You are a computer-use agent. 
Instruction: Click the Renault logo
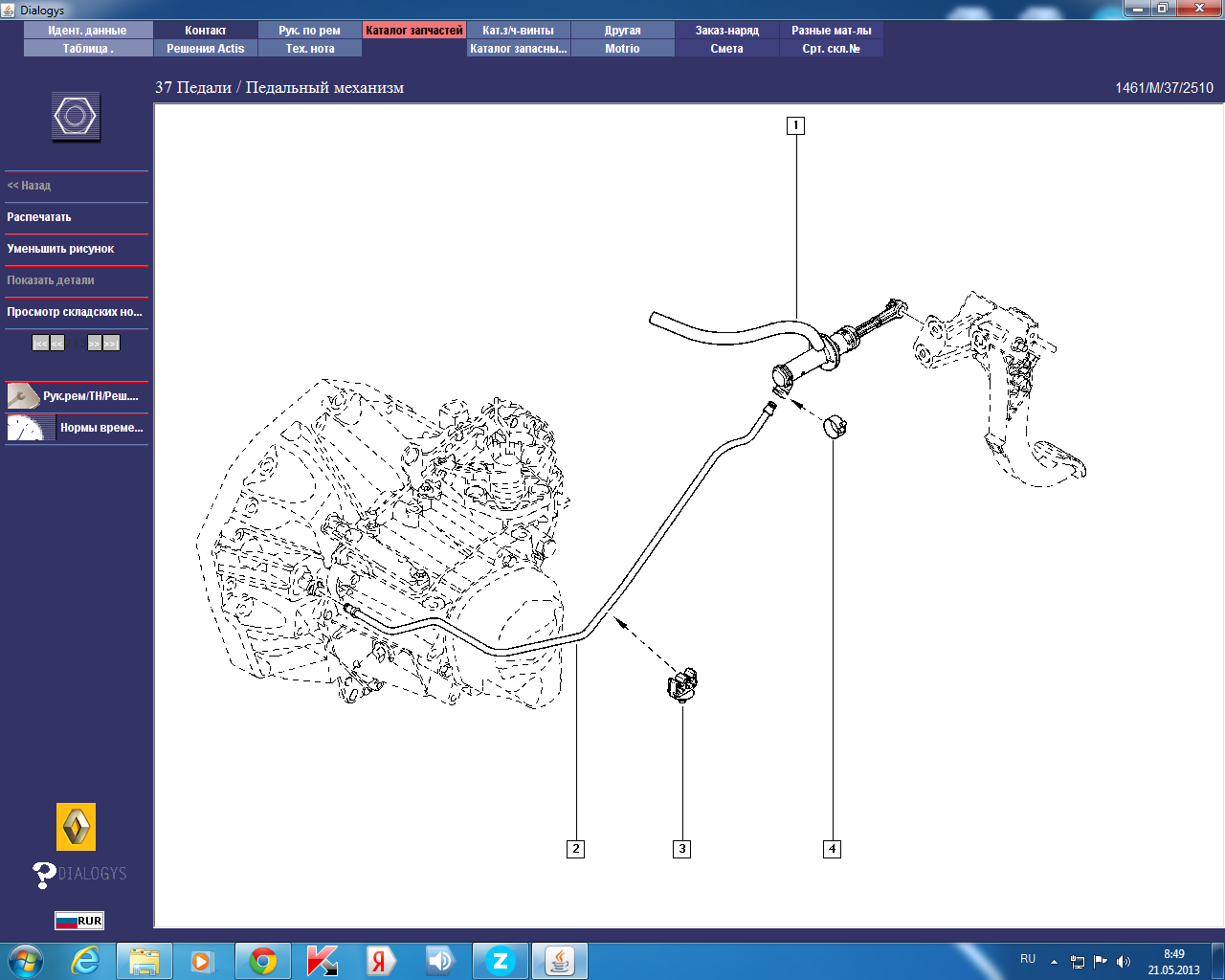[76, 827]
